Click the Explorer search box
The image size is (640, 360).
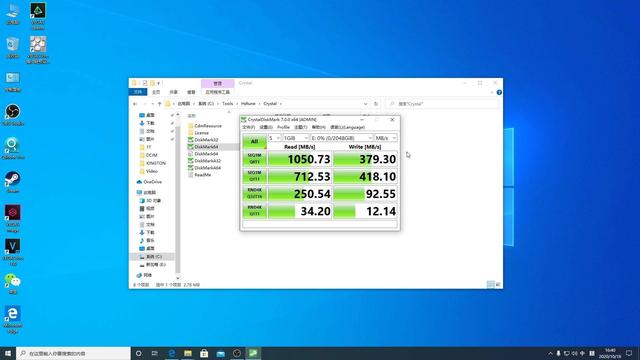click(x=442, y=104)
